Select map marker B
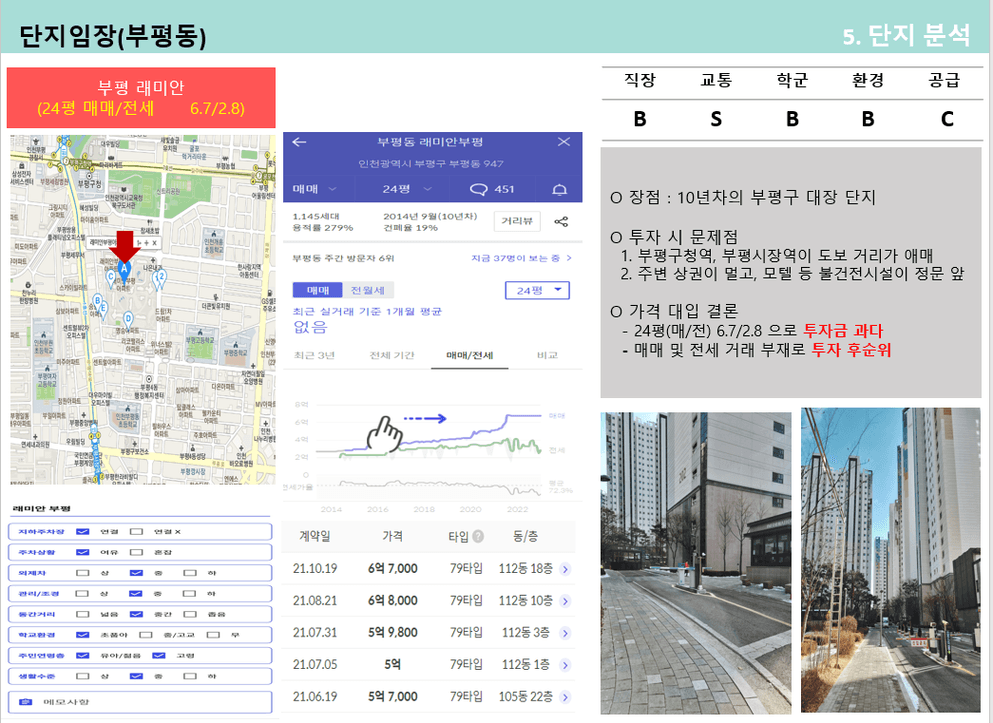The image size is (993, 723). click(x=97, y=302)
